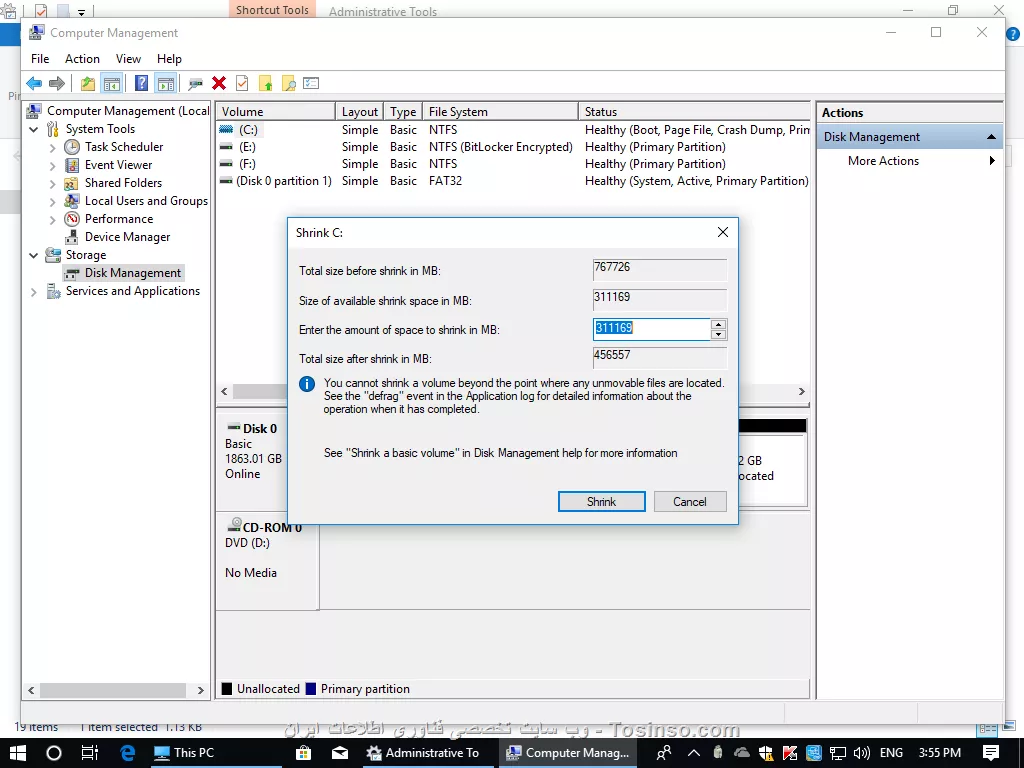The image size is (1024, 768).
Task: Click the console tree's horizontal scrollbar right arrow
Action: pos(200,690)
